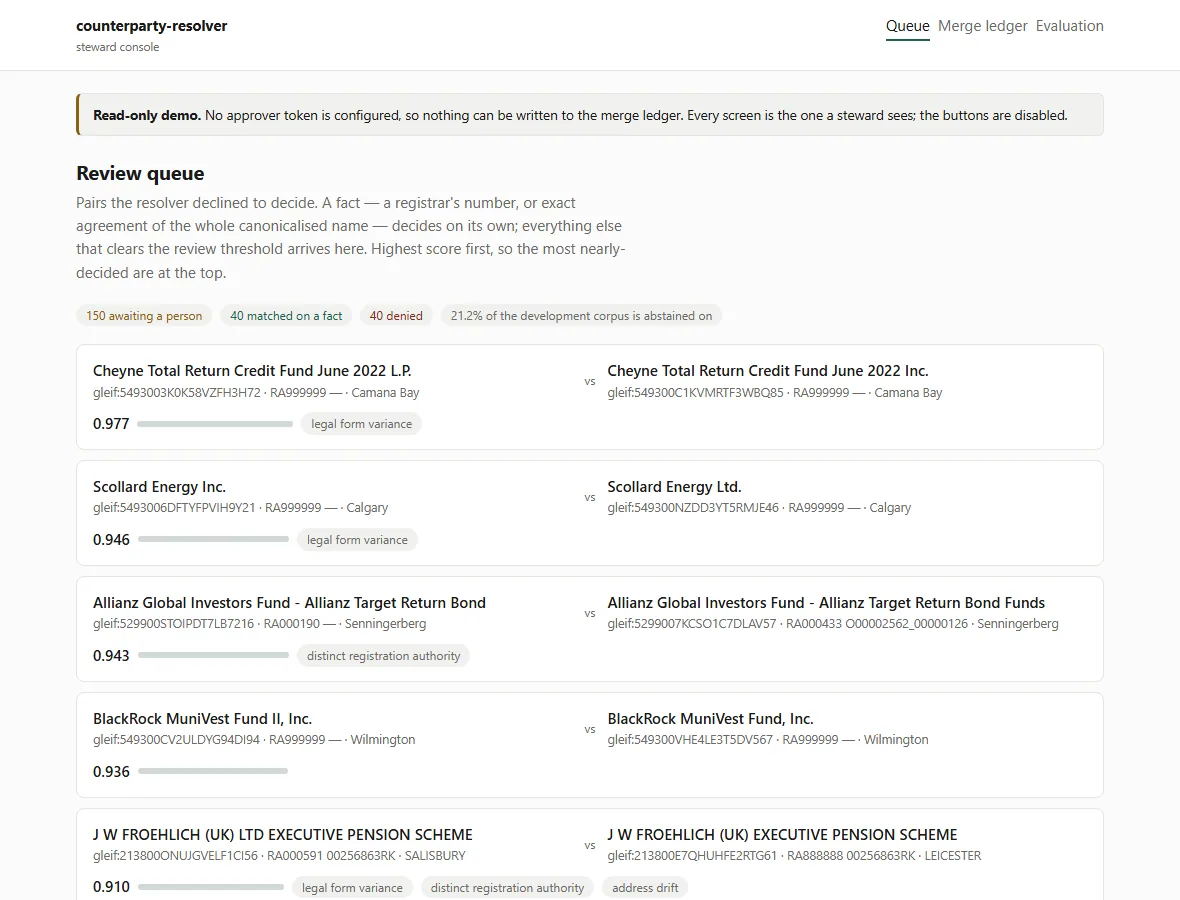Open Scollard Energy Inc. record
Viewport: 1180px width, 900px height.
(160, 487)
